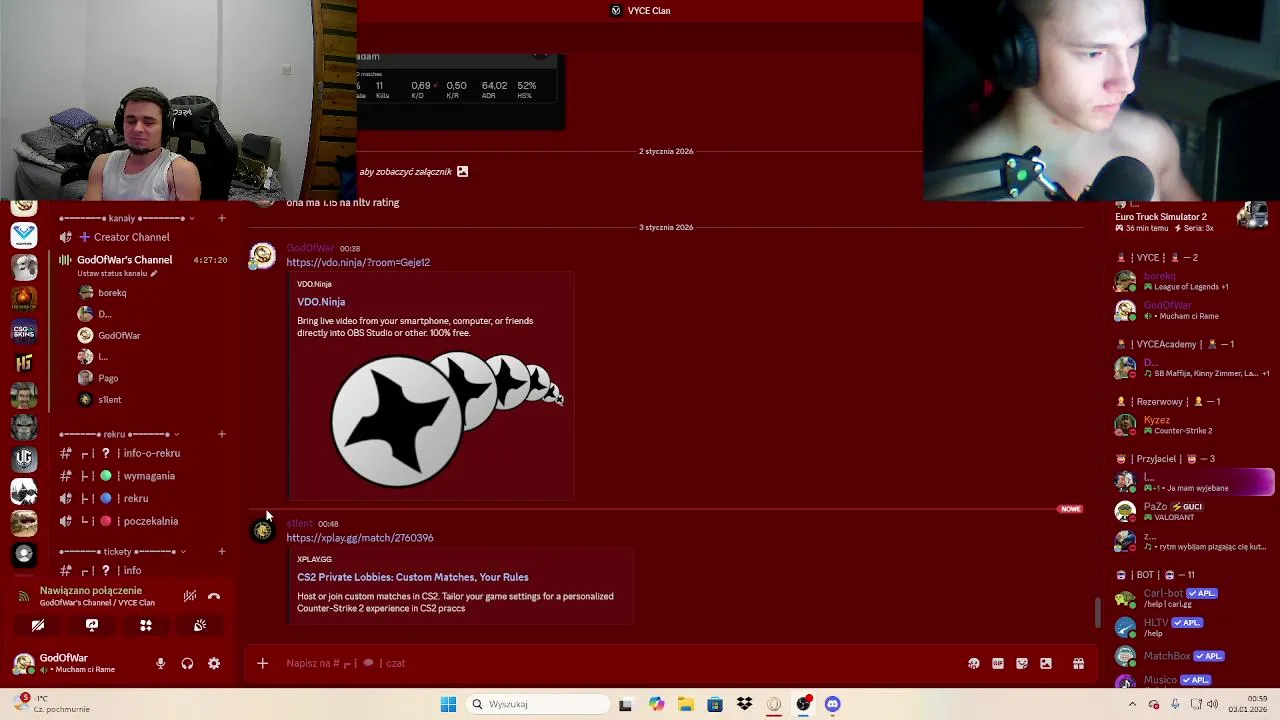Click s1lent's message avatar
This screenshot has width=1280, height=720.
click(x=262, y=531)
